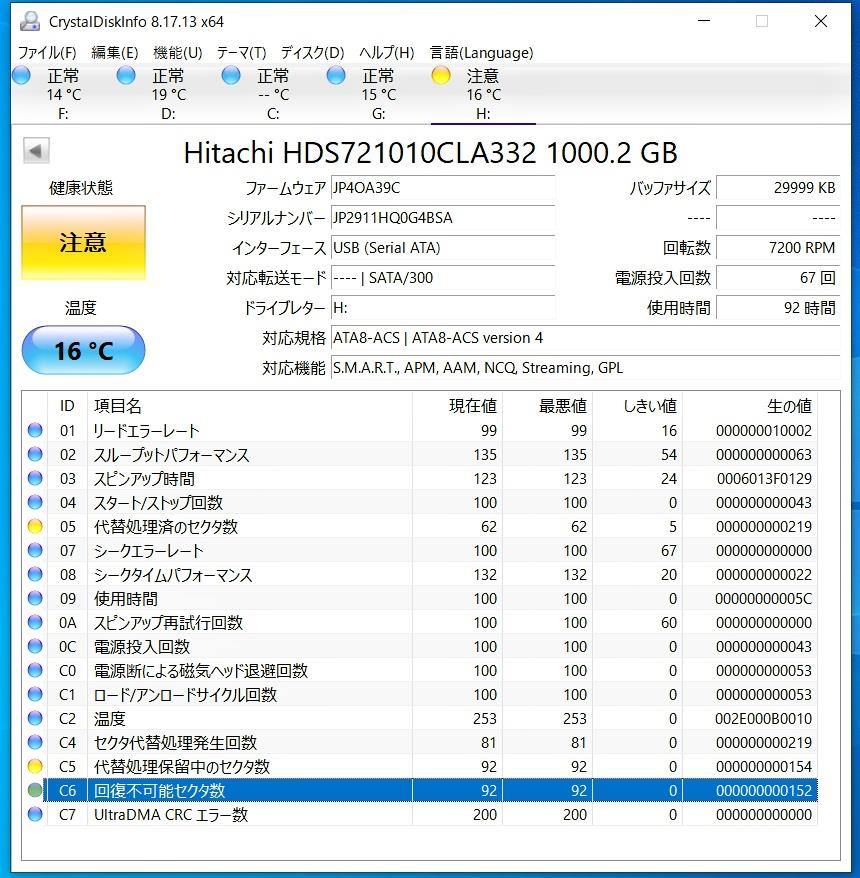Viewport: 860px width, 878px height.
Task: Minimize the CrystalDiskInfo window
Action: point(704,21)
